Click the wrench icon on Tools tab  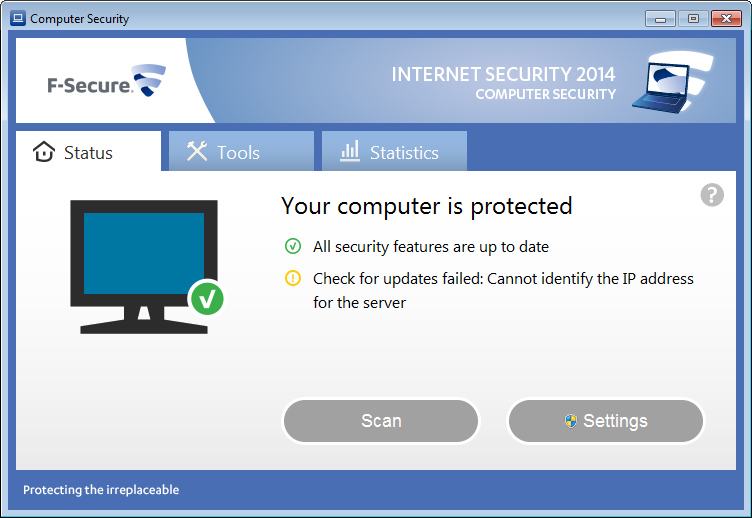point(197,152)
